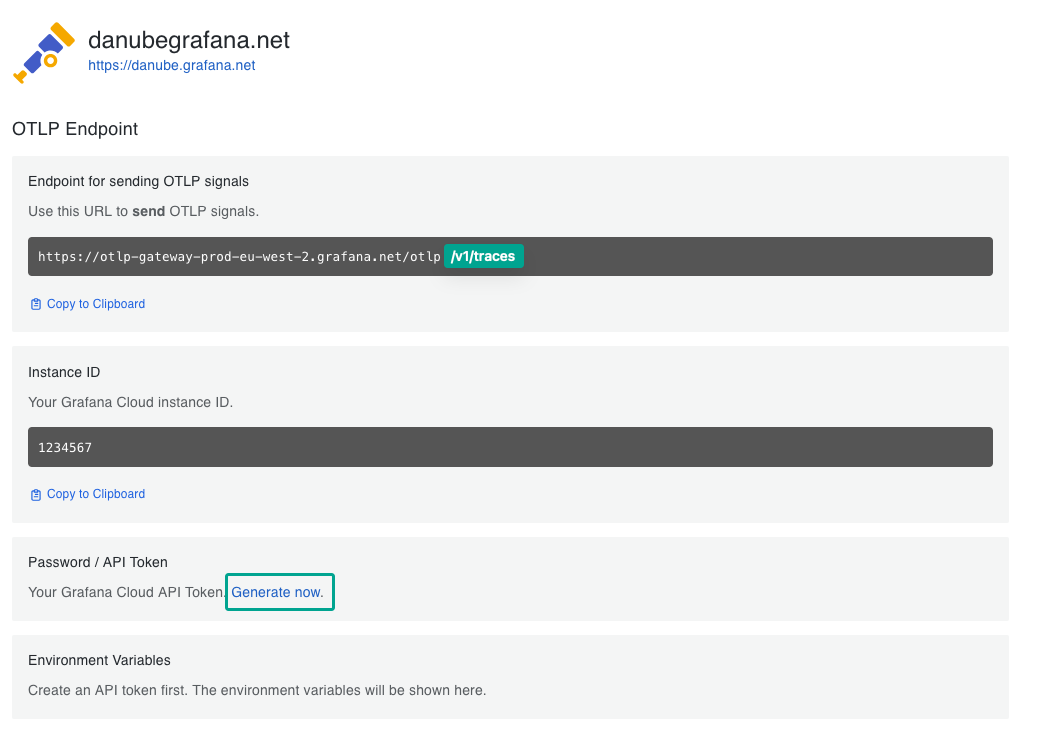Click the Grafana instance logo

[x=43, y=48]
